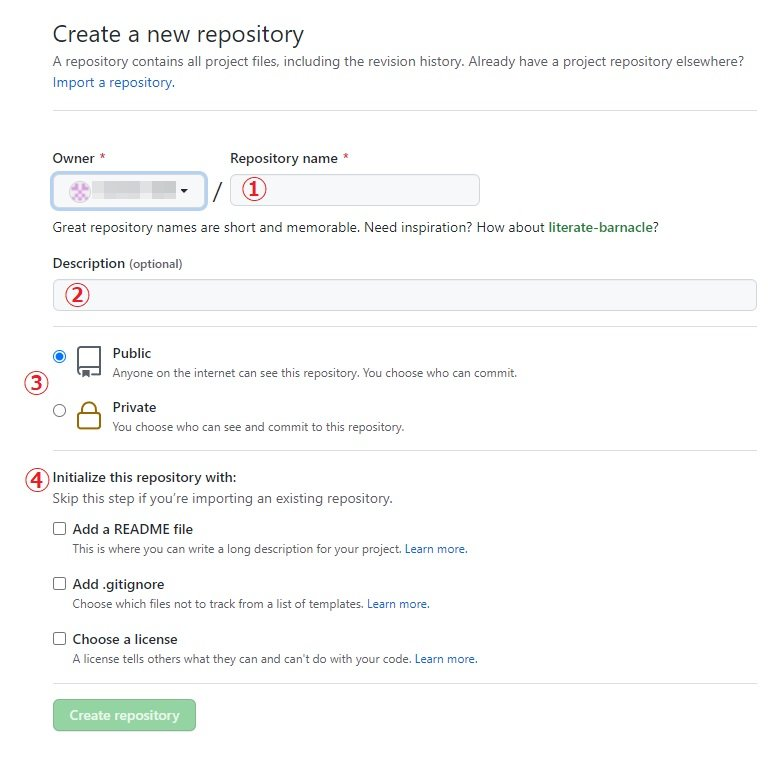Open Learn more link for README file
The width and height of the screenshot is (781, 761).
[x=435, y=549]
